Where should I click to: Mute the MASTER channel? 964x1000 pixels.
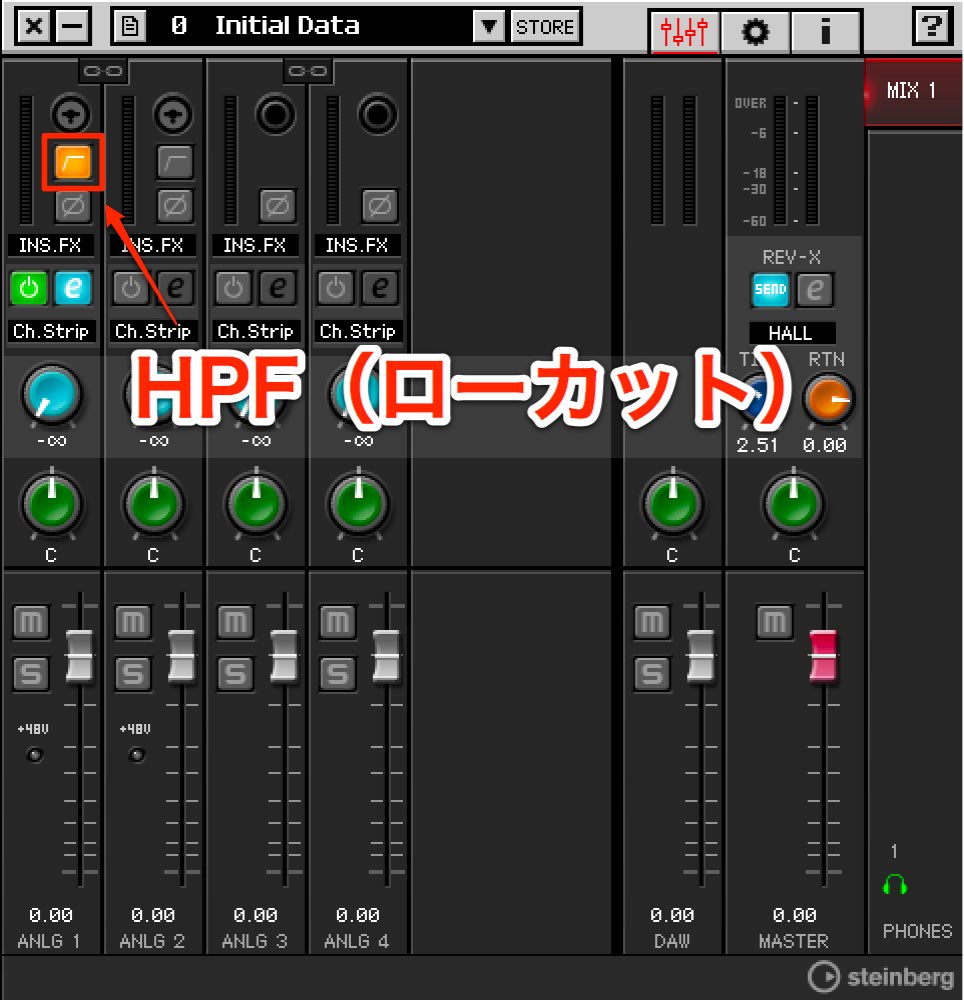775,622
